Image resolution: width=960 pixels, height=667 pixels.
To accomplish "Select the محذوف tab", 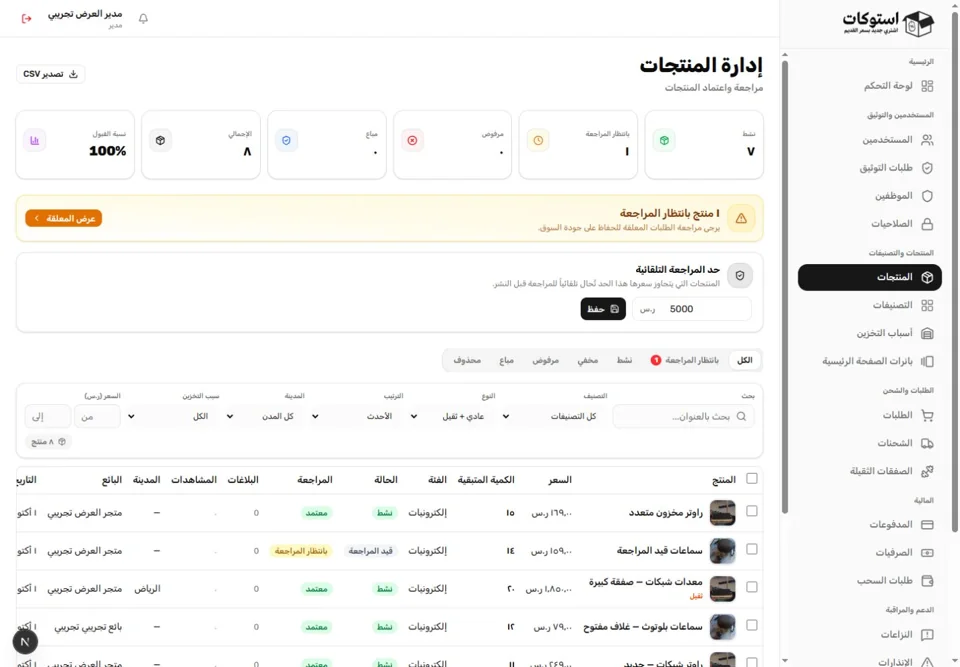I will pos(467,360).
